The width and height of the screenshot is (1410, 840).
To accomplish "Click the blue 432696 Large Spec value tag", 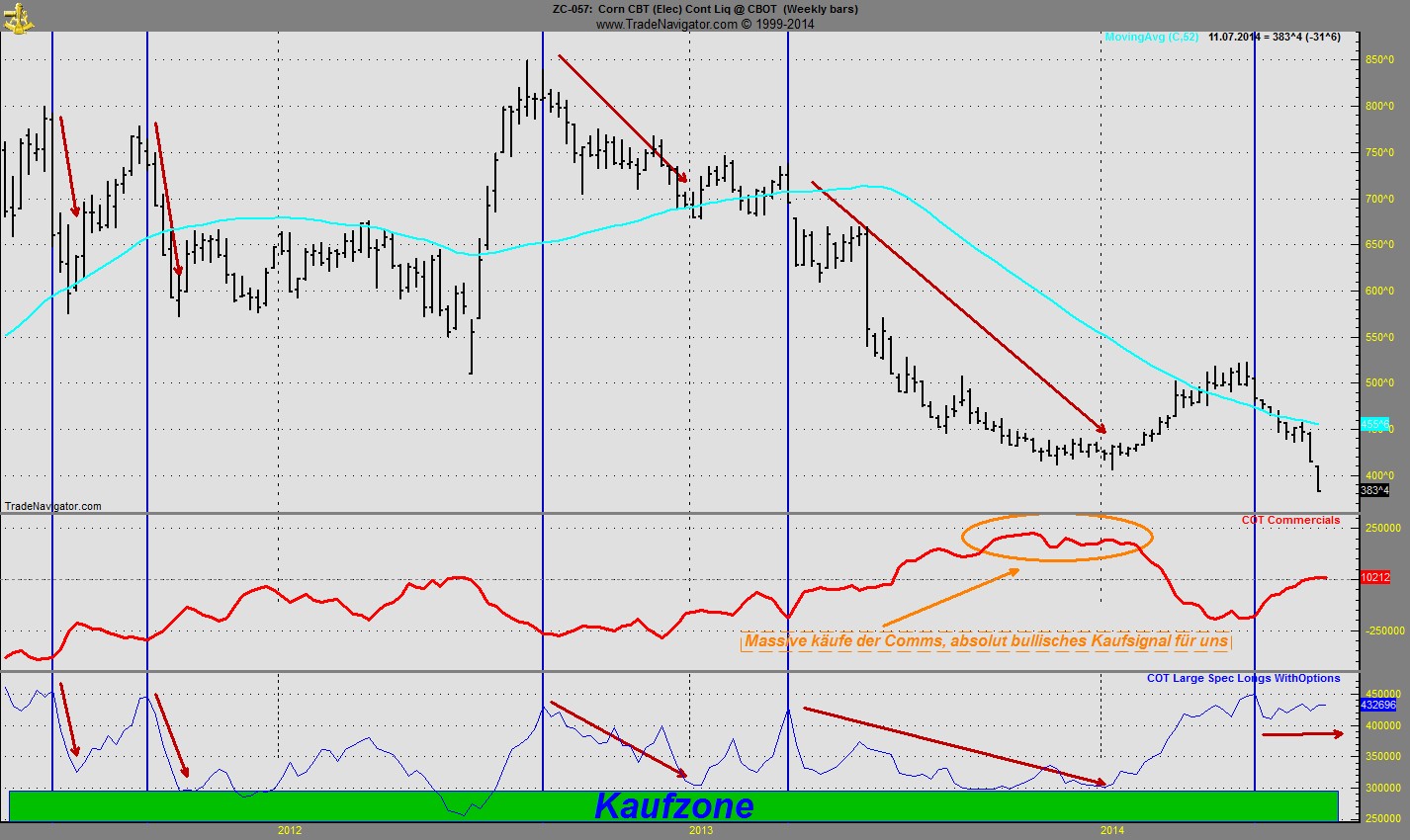I will [x=1377, y=706].
